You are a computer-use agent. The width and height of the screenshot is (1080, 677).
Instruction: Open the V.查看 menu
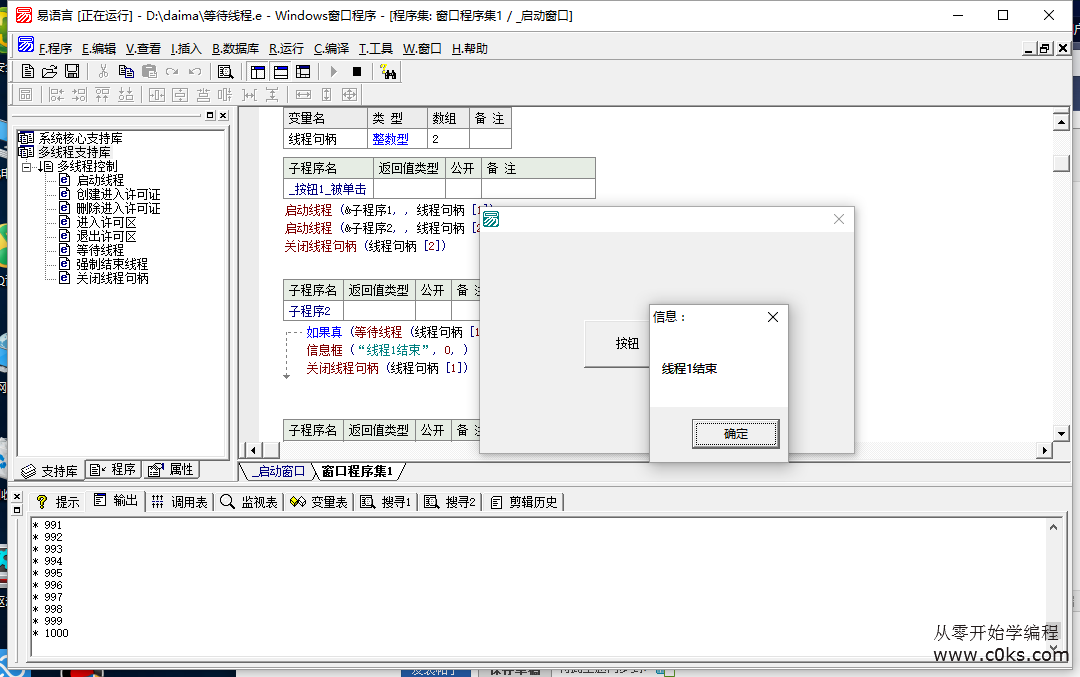pos(143,49)
